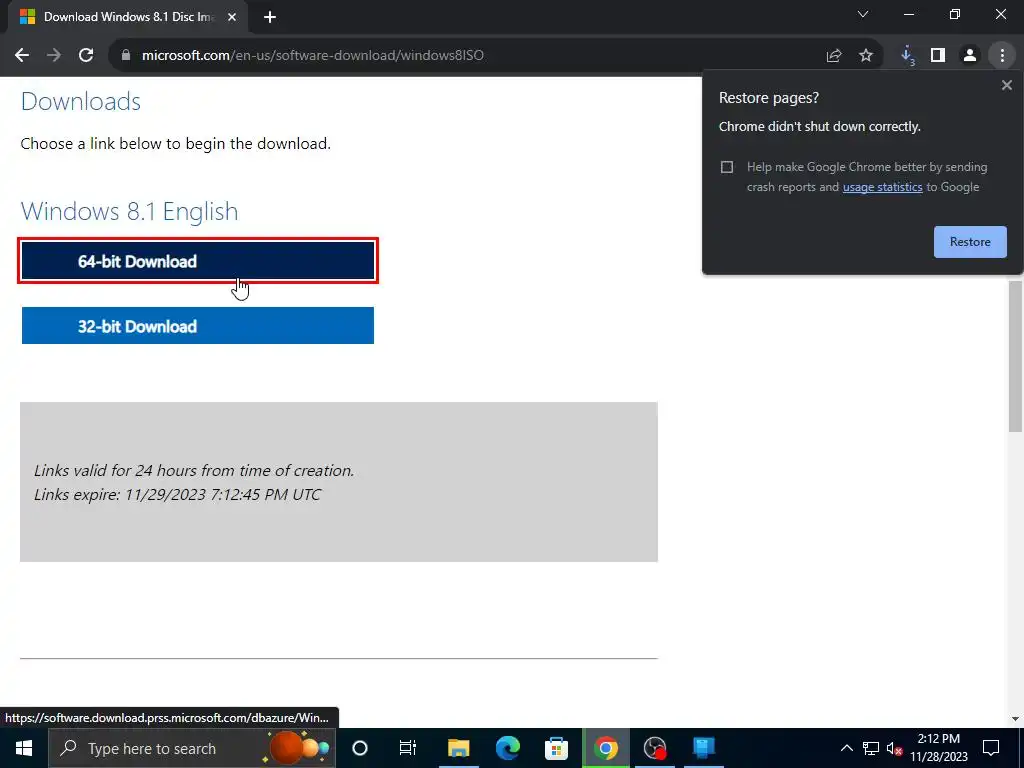Open the blue app on taskbar

(704, 748)
